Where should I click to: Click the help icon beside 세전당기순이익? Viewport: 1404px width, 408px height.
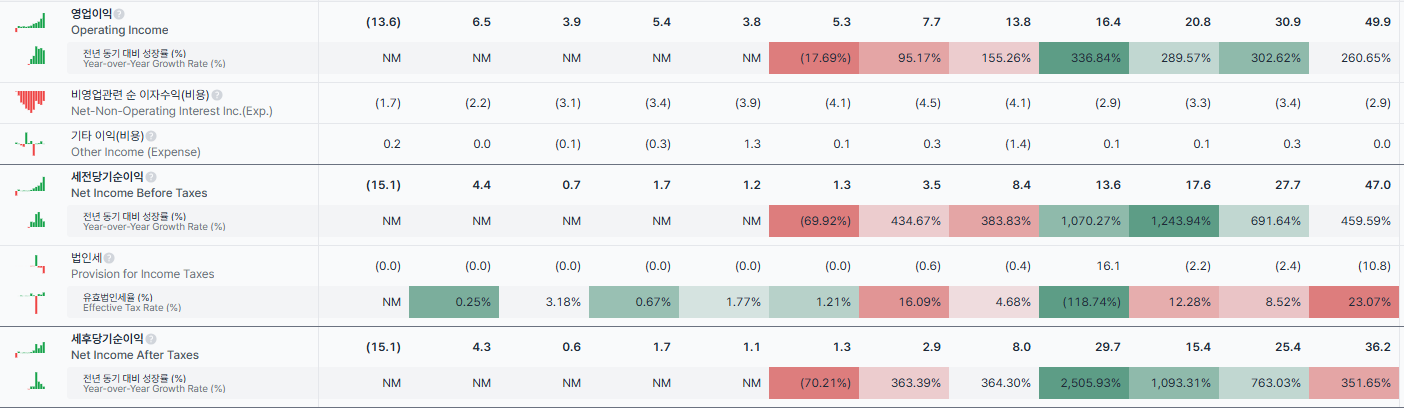150,177
